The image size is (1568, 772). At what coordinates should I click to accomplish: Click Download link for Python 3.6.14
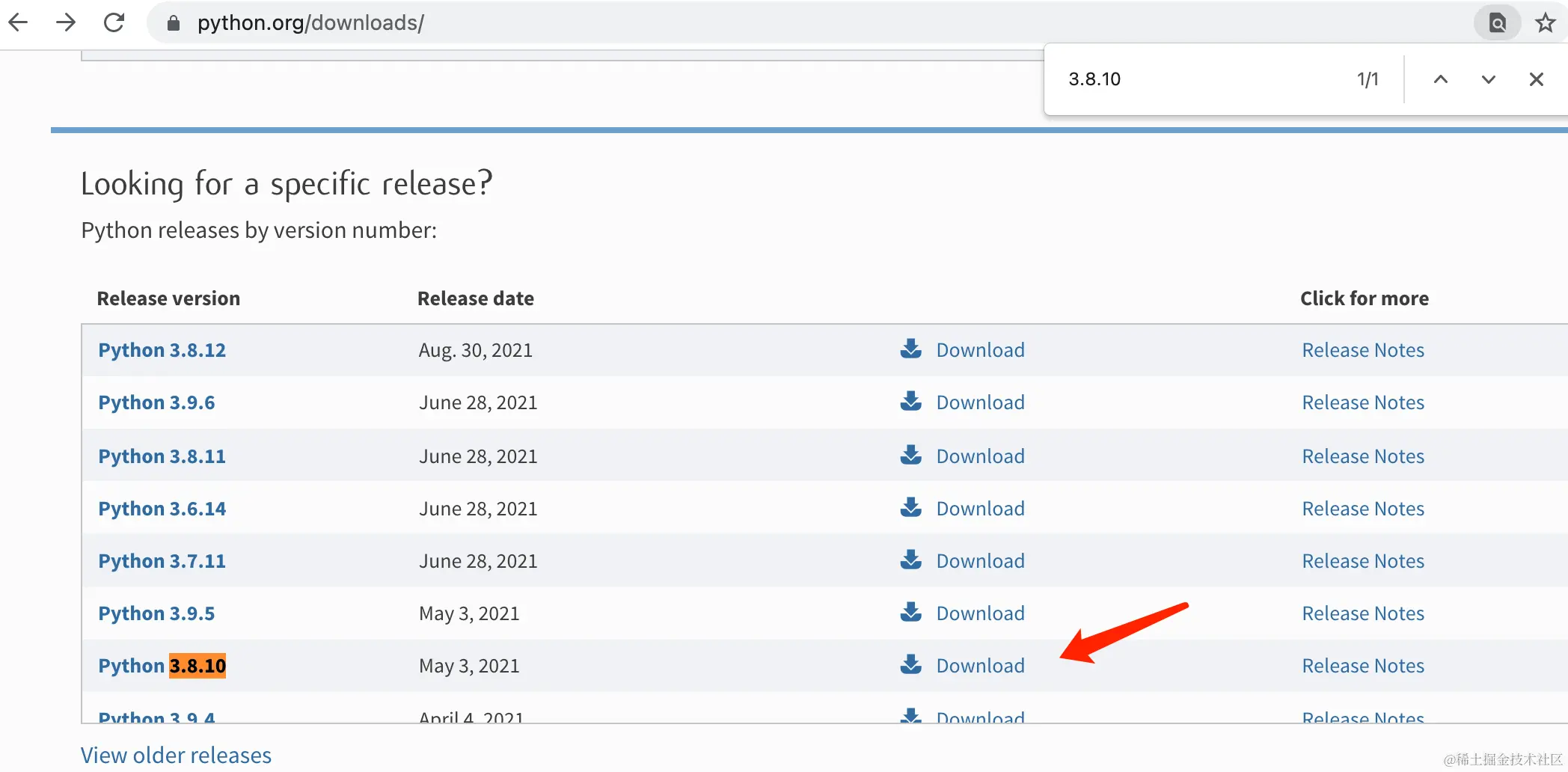click(x=980, y=509)
